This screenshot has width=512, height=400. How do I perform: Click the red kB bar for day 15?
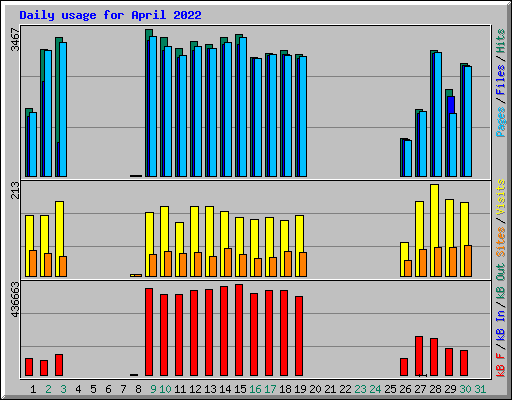coord(239,330)
